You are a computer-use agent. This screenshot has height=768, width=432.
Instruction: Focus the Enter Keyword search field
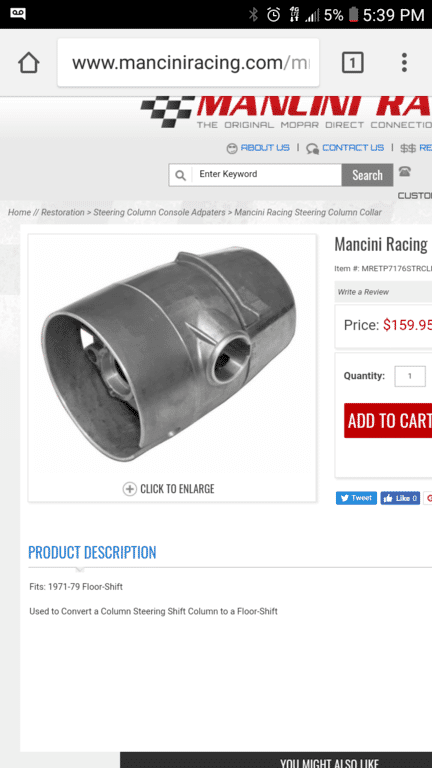coord(266,174)
